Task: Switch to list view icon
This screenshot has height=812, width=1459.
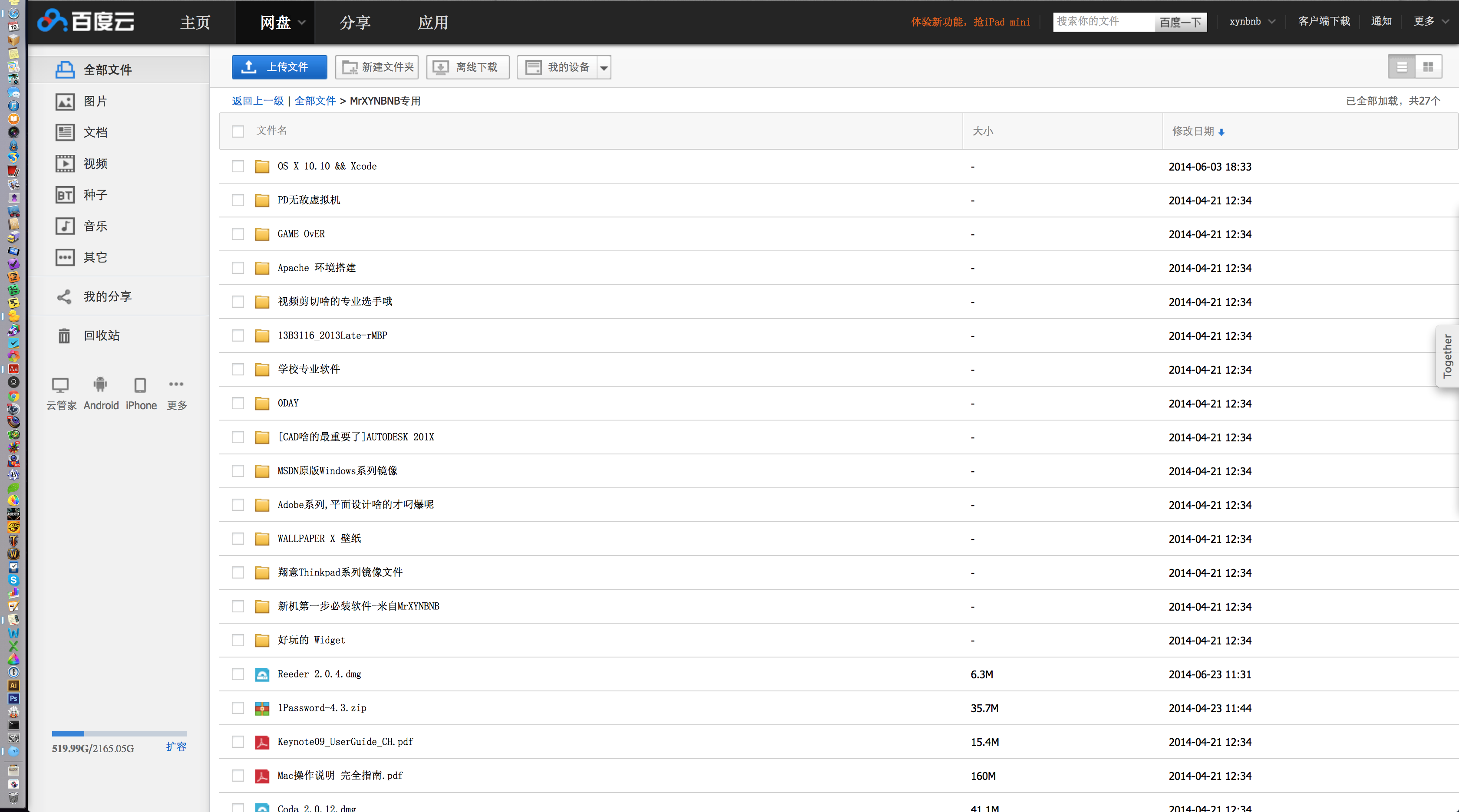Action: (1402, 67)
